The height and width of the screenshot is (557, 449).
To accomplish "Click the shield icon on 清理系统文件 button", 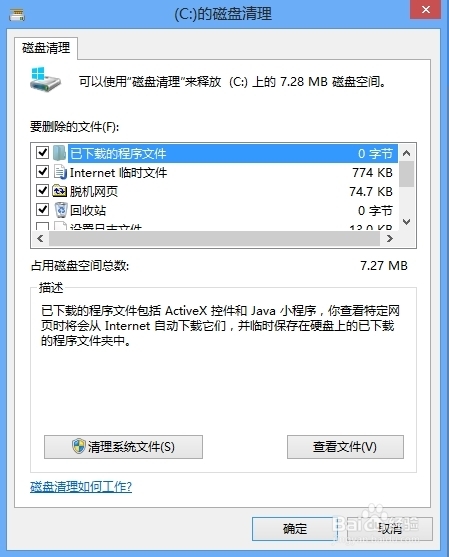I will [x=79, y=446].
